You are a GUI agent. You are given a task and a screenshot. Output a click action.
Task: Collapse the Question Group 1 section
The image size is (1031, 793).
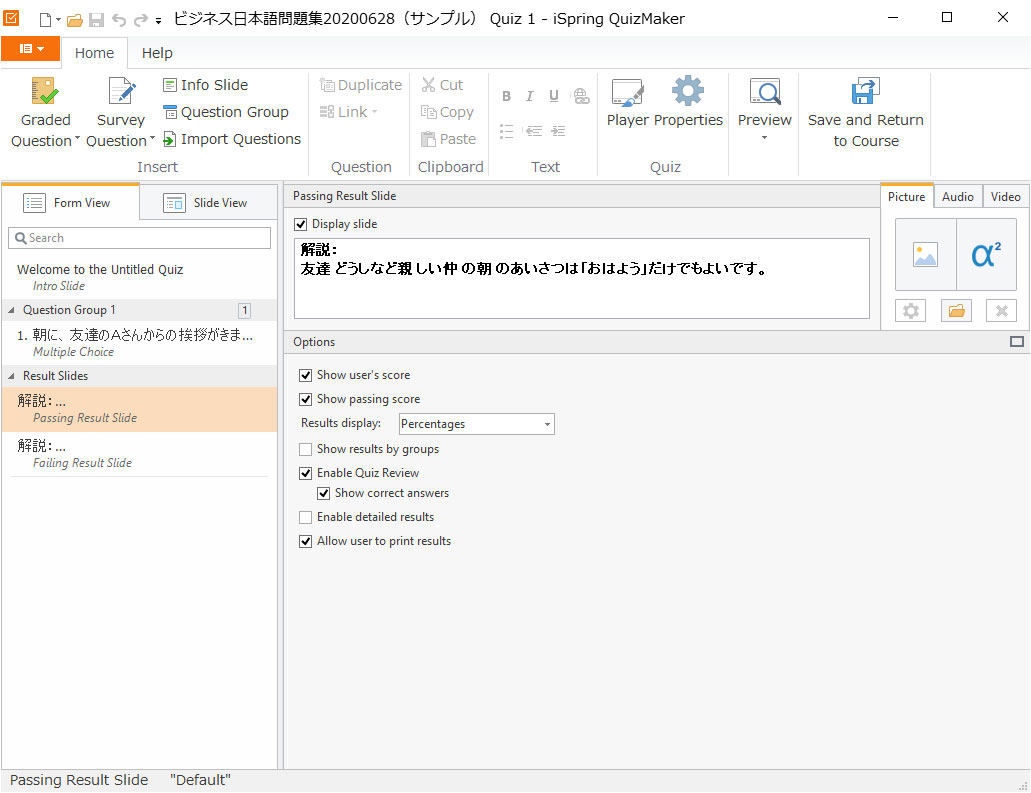click(x=12, y=310)
